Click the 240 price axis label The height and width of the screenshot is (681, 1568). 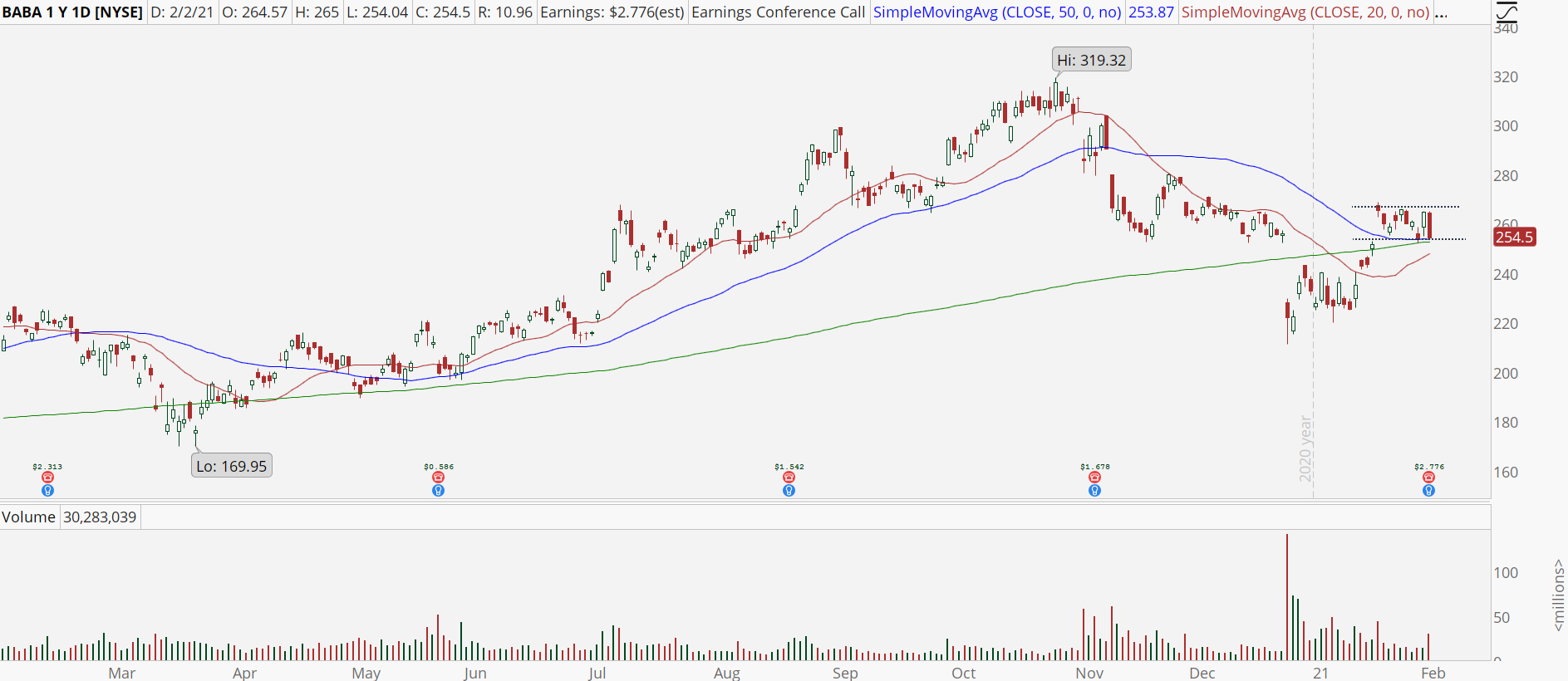point(1506,275)
